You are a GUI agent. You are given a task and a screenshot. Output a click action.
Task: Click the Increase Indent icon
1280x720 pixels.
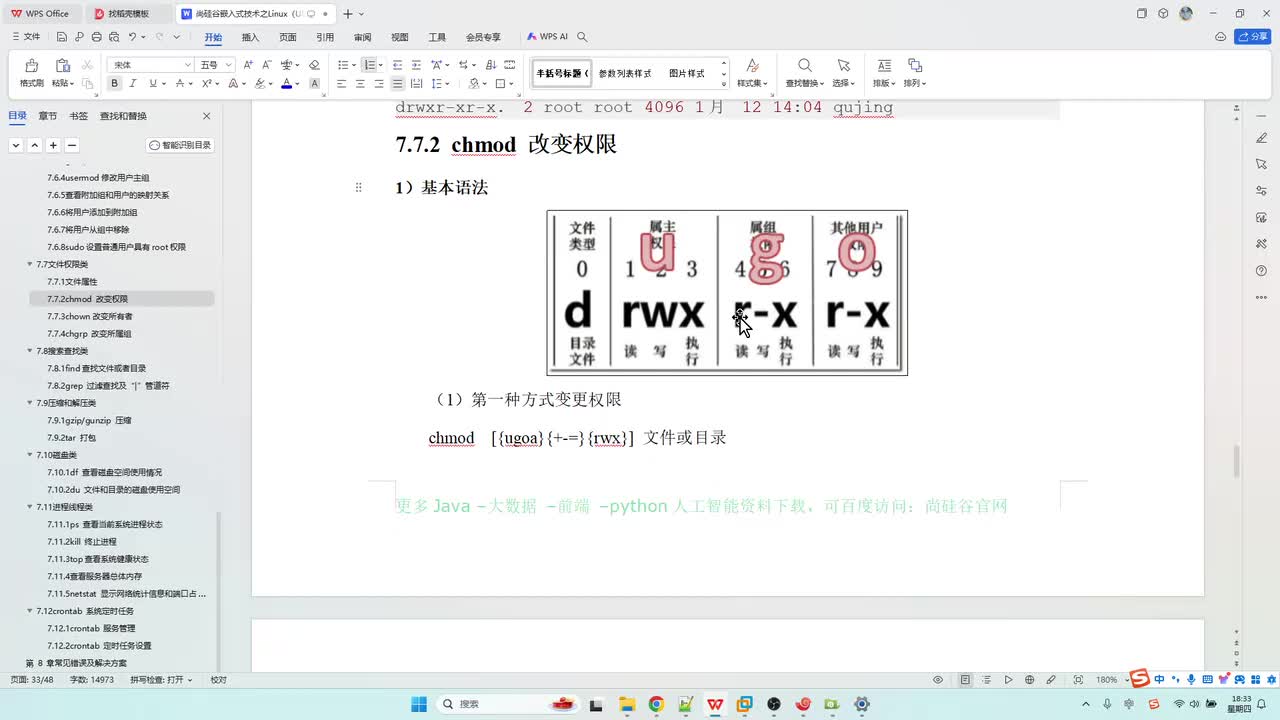point(416,65)
